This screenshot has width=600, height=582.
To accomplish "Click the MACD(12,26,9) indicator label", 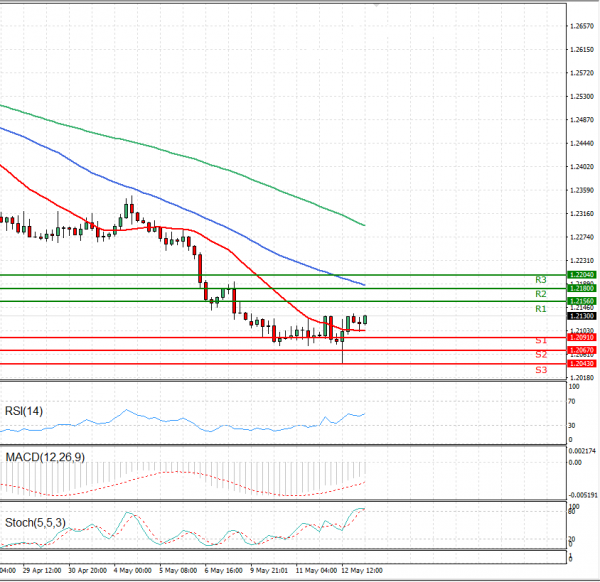I will (45, 457).
